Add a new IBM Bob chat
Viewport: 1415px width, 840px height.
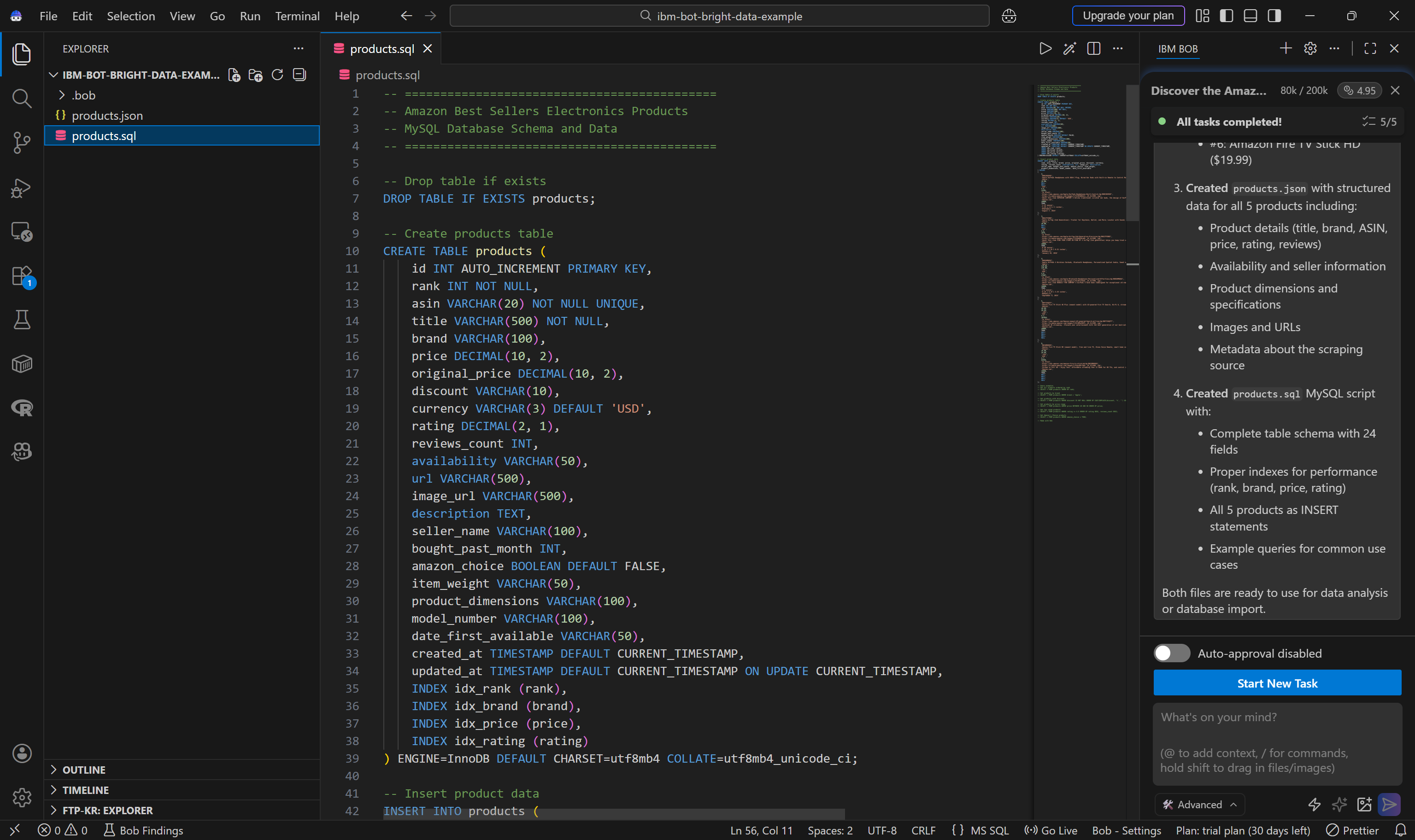(x=1286, y=49)
